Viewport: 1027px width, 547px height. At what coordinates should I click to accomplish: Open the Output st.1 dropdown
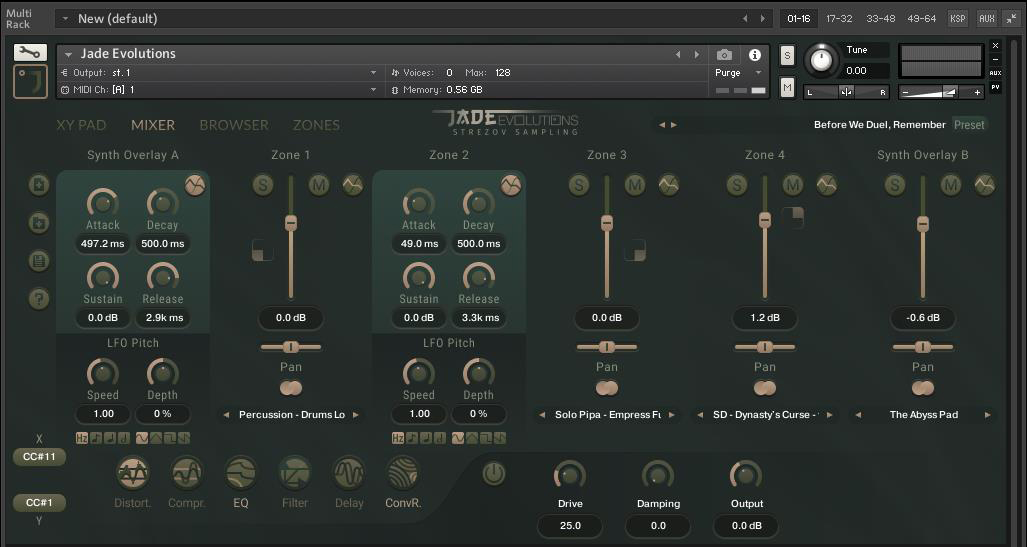click(373, 73)
